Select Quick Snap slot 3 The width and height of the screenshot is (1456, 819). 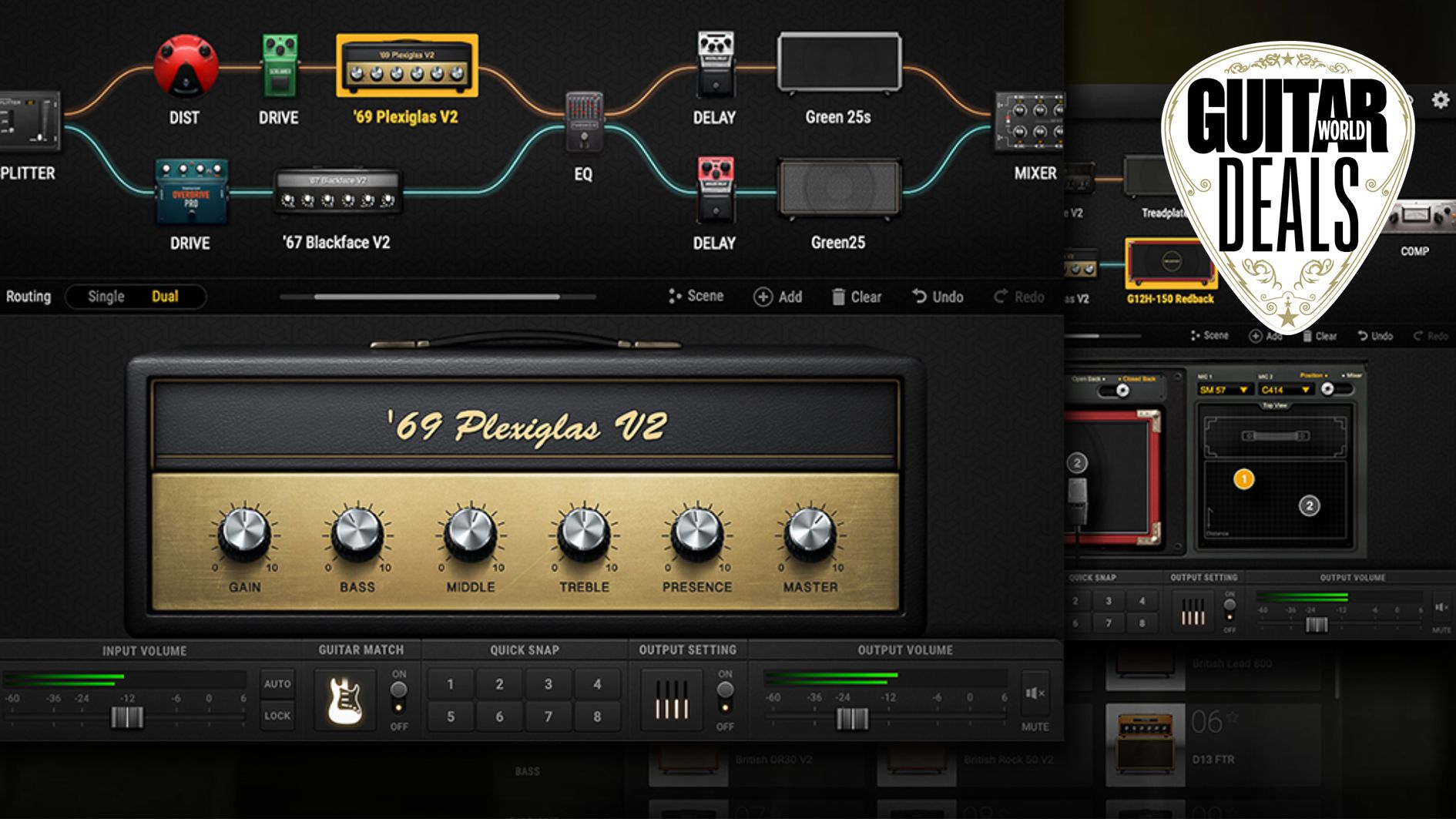point(548,683)
